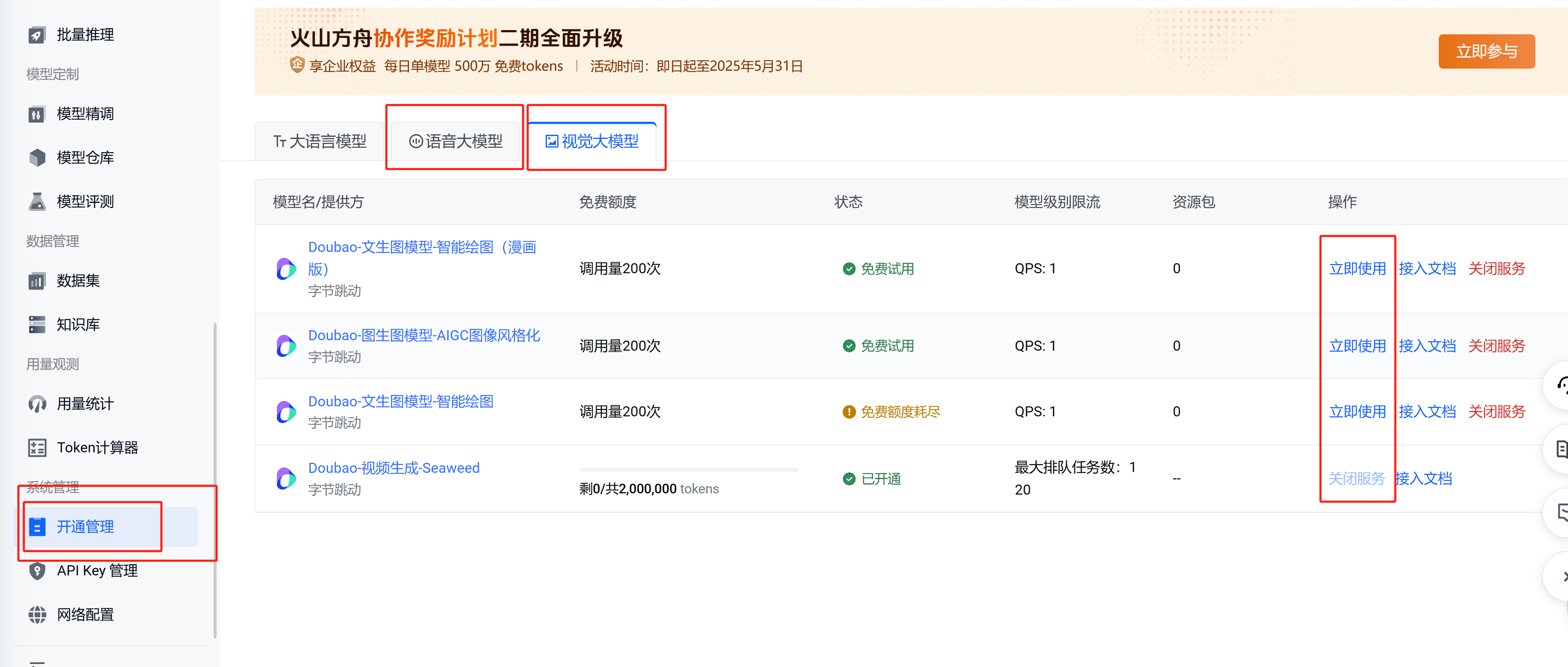The width and height of the screenshot is (1568, 667).
Task: Click the API Key 管理 shield icon
Action: point(36,571)
